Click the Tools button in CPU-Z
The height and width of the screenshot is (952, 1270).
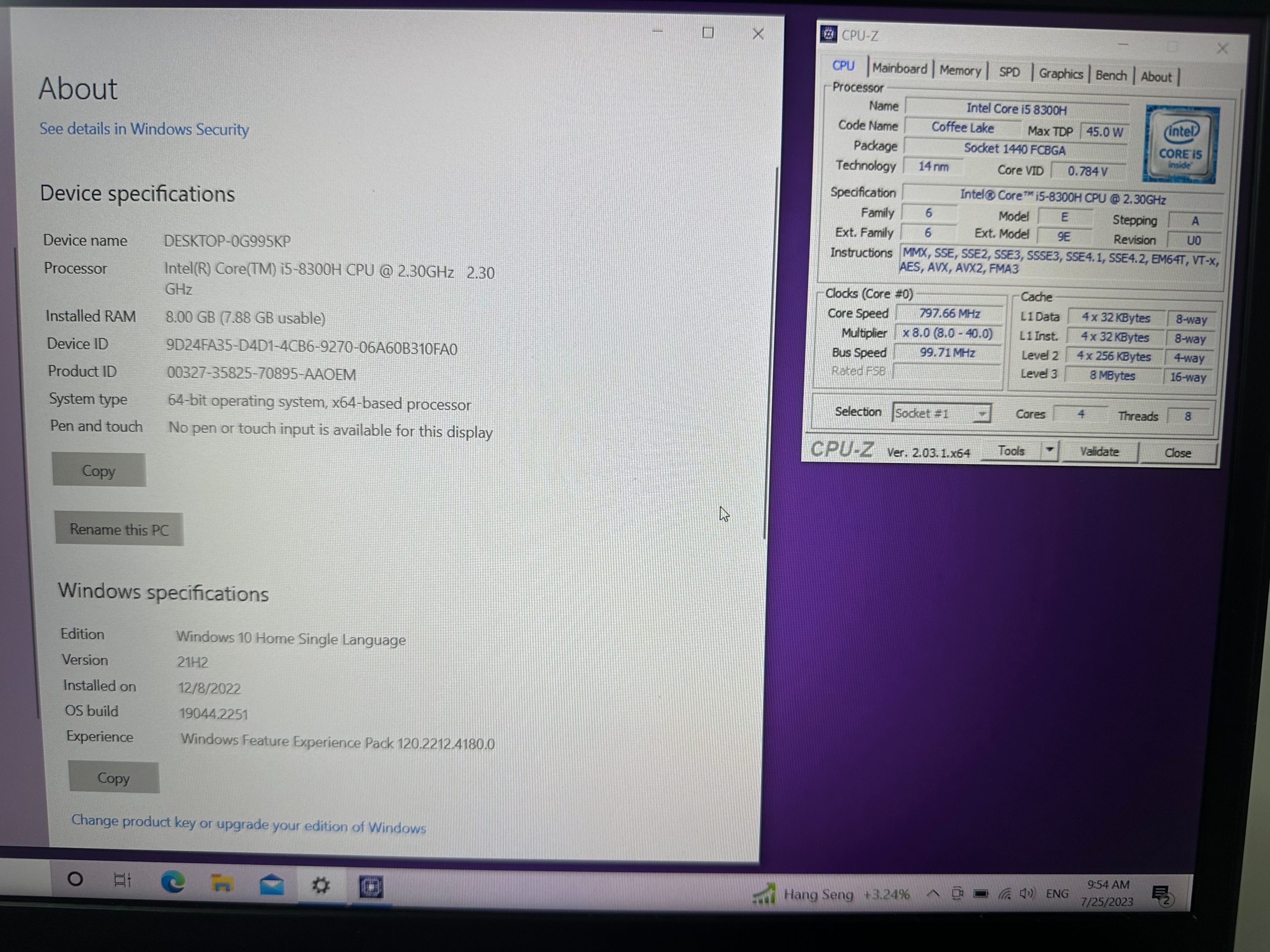[x=1011, y=450]
